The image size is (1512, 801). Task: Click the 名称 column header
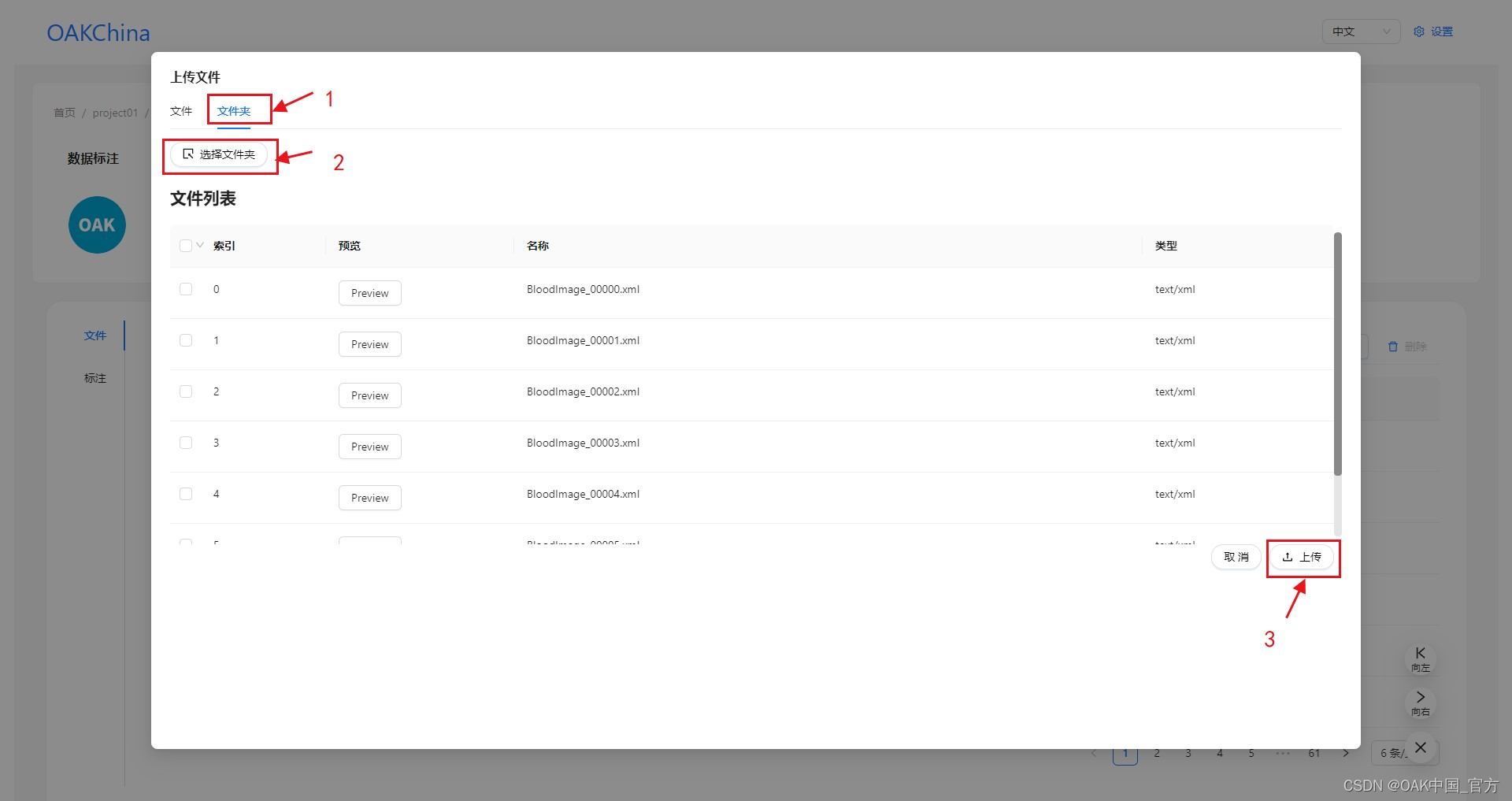click(x=538, y=246)
